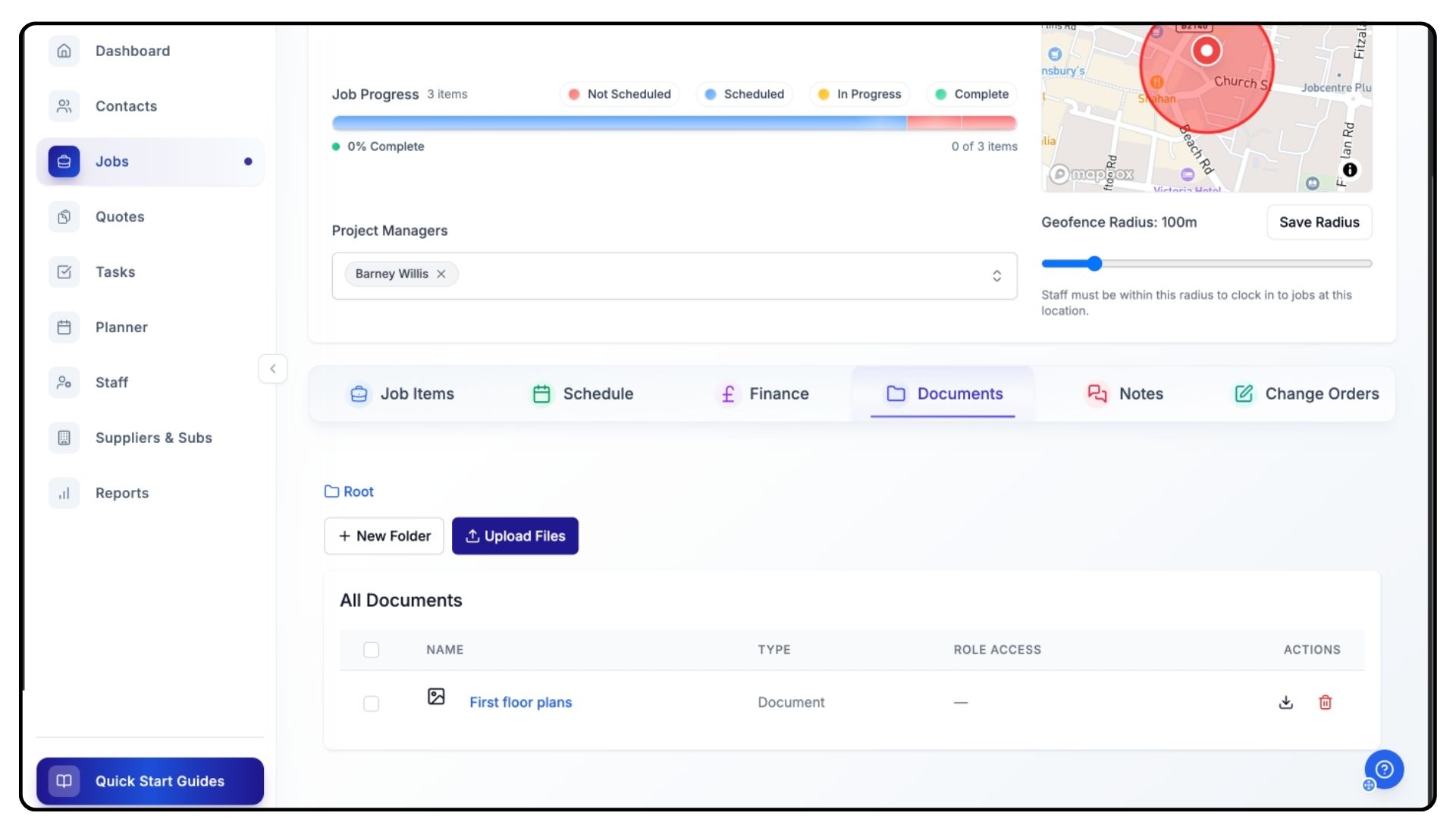Click the Upload Files button
Image resolution: width=1456 pixels, height=819 pixels.
point(515,536)
